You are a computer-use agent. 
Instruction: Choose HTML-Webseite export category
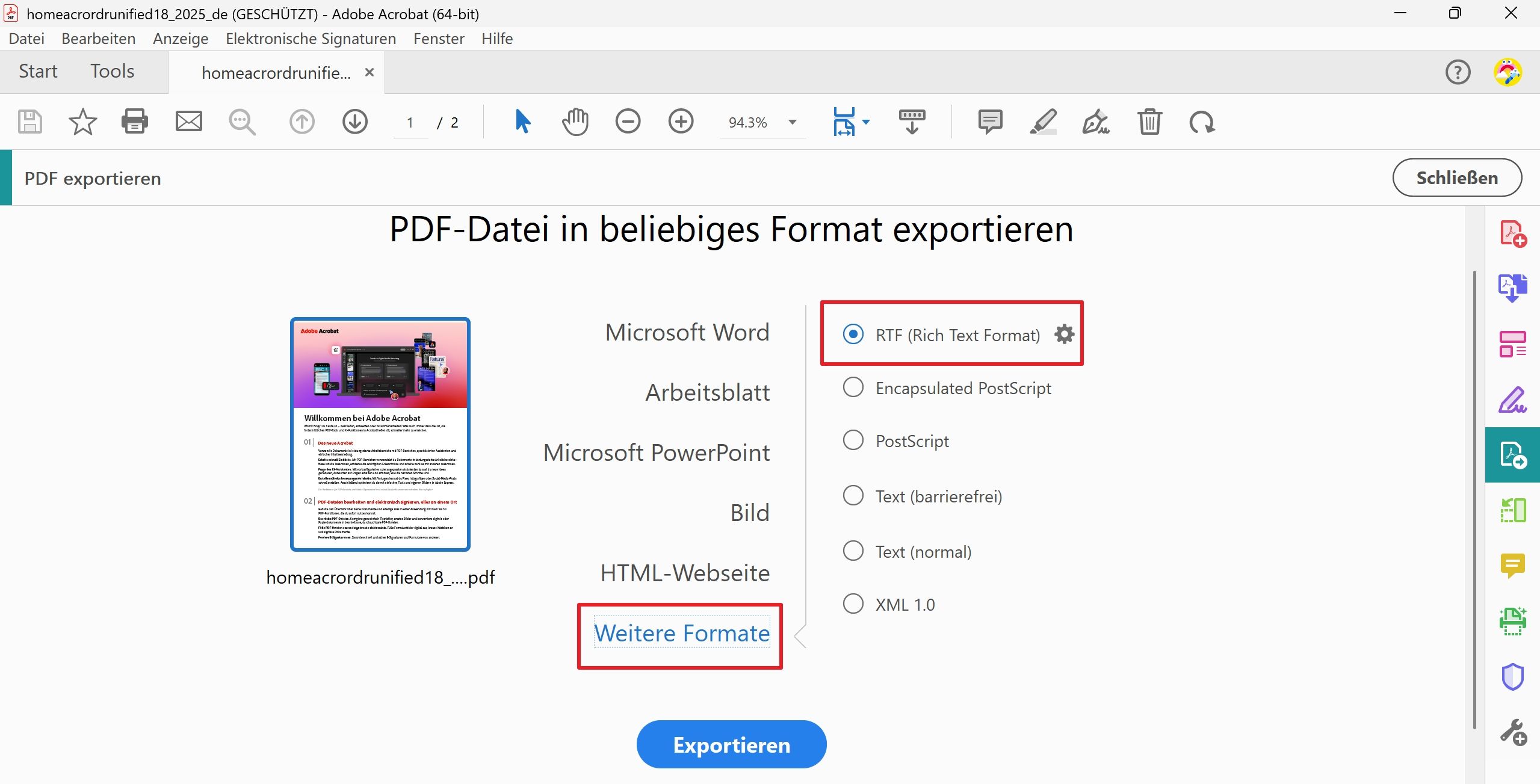[x=685, y=573]
